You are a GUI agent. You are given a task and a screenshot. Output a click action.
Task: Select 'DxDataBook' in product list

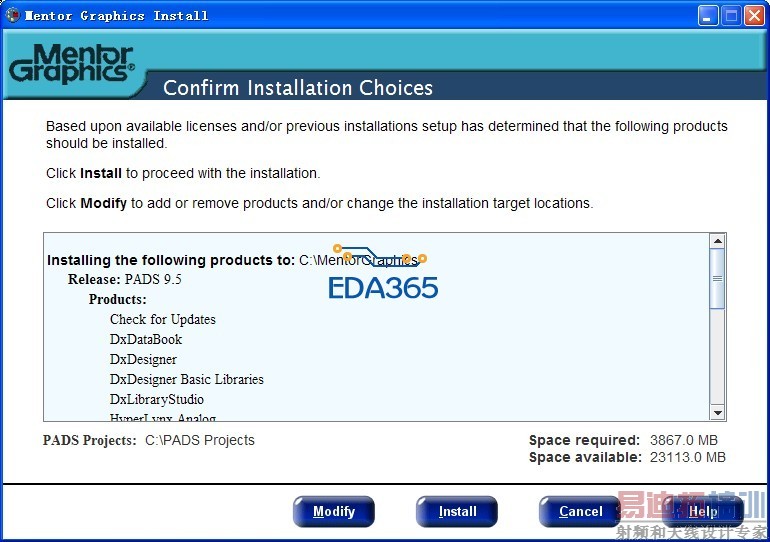(x=146, y=339)
